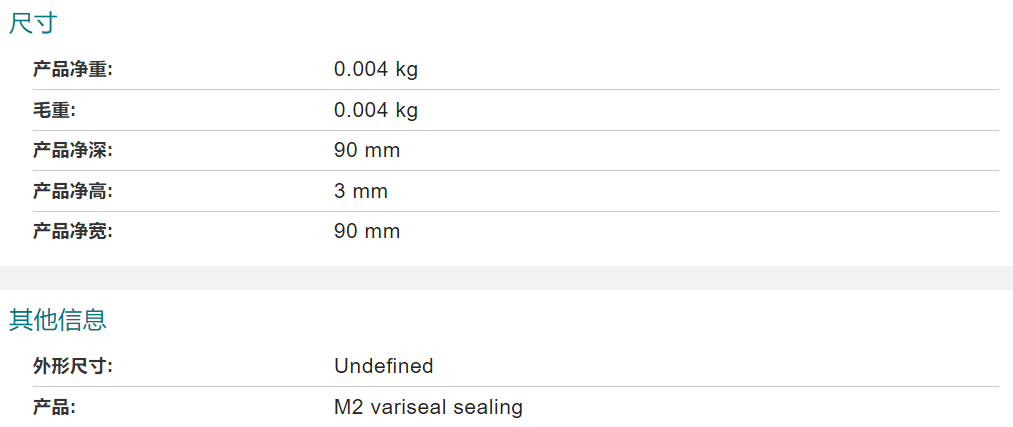Select the 产品 label in 其他信息
1013x427 pixels.
54,407
